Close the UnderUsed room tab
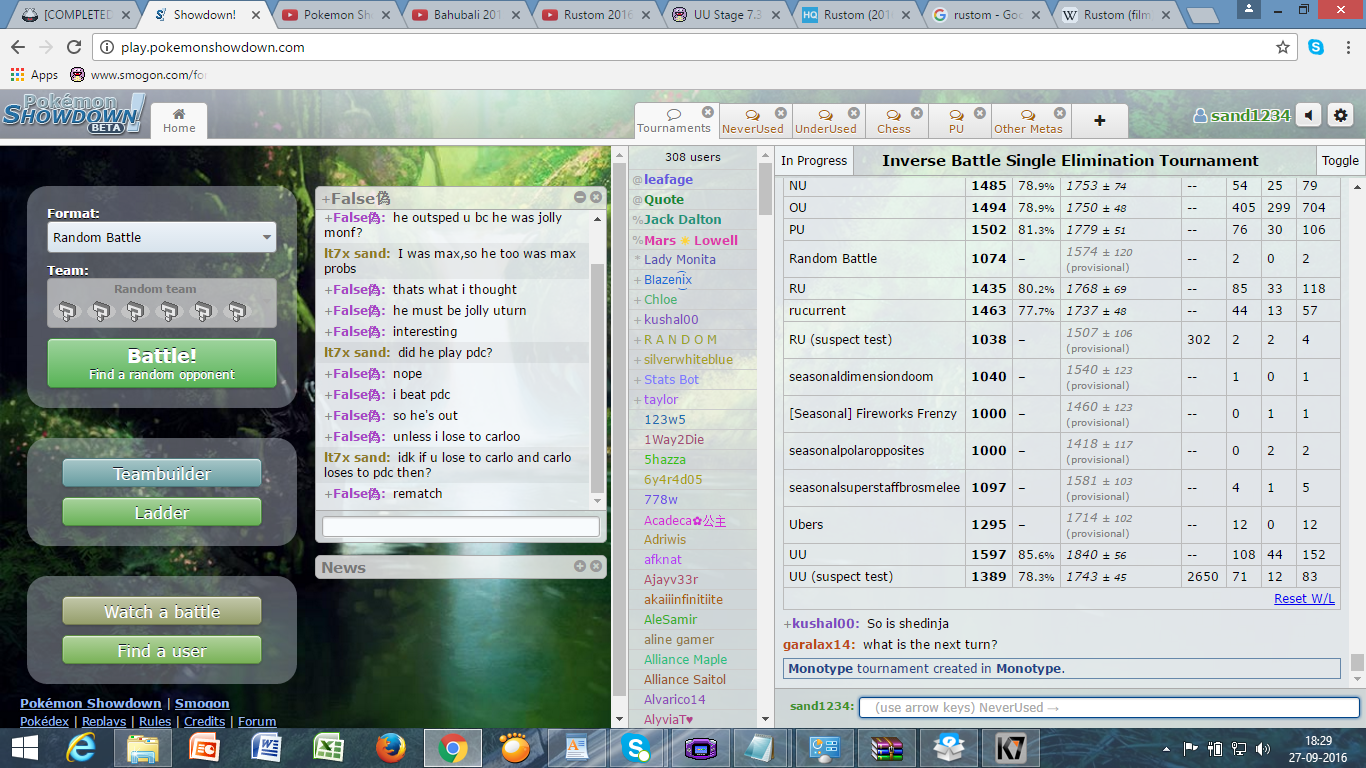Image resolution: width=1366 pixels, height=768 pixels. pos(854,113)
